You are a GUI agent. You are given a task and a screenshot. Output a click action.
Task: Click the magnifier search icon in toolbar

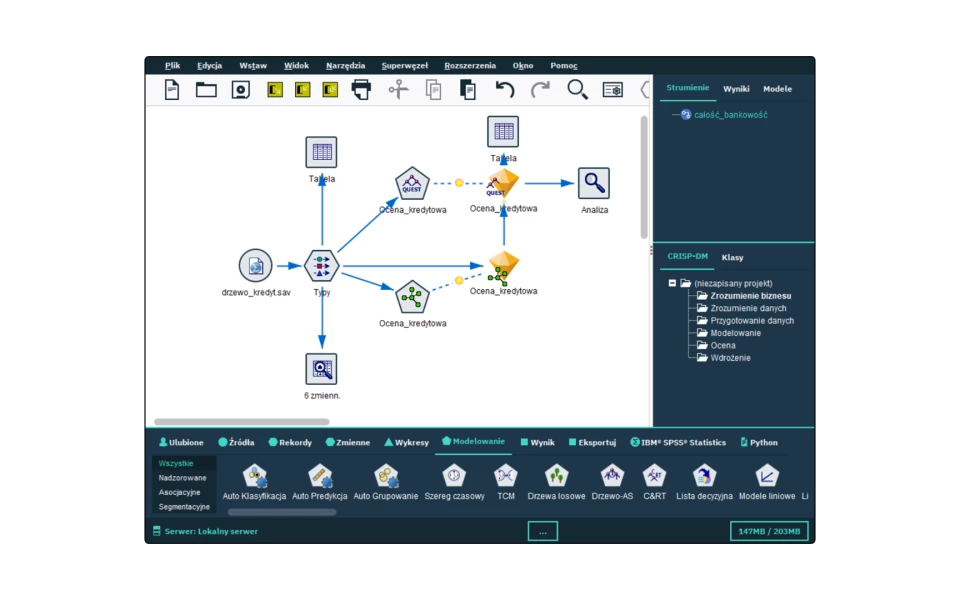(577, 90)
